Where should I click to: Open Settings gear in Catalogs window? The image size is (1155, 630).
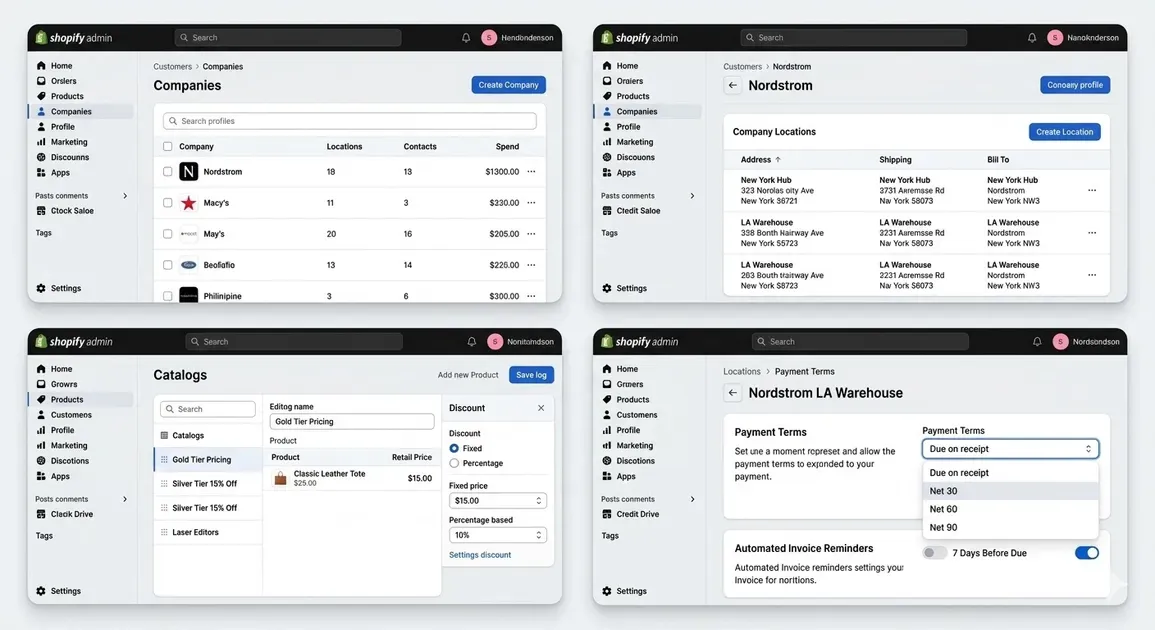[41, 591]
